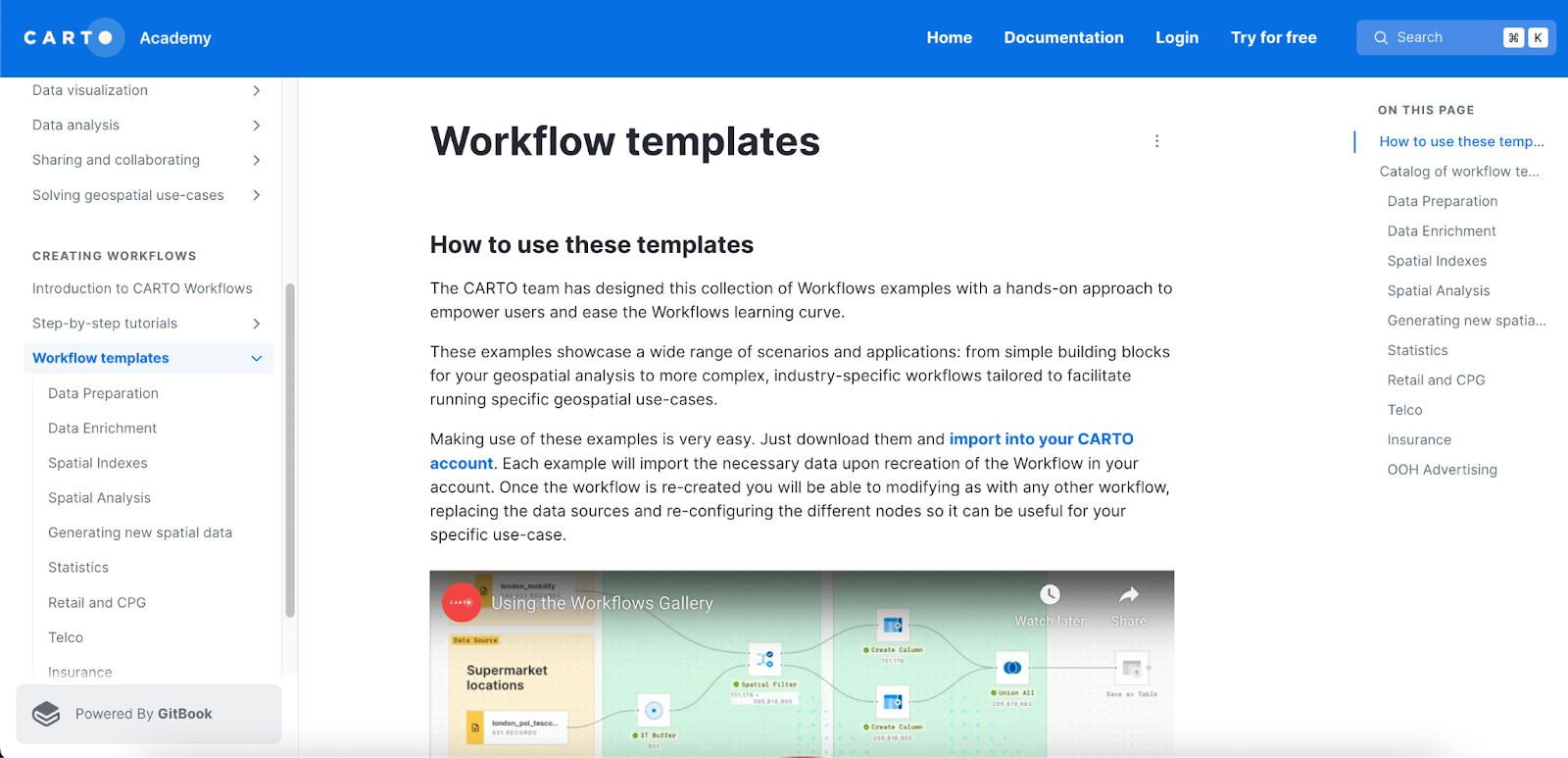Click the left sidebar scrollbar

click(290, 450)
